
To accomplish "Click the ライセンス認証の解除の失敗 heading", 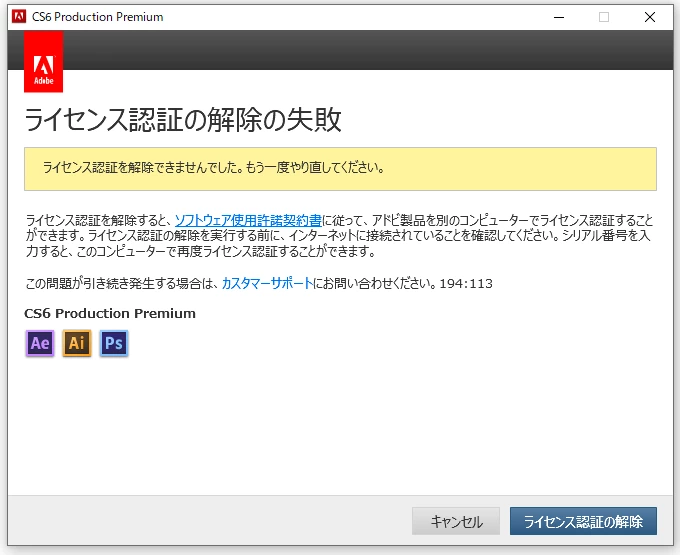I will click(183, 120).
